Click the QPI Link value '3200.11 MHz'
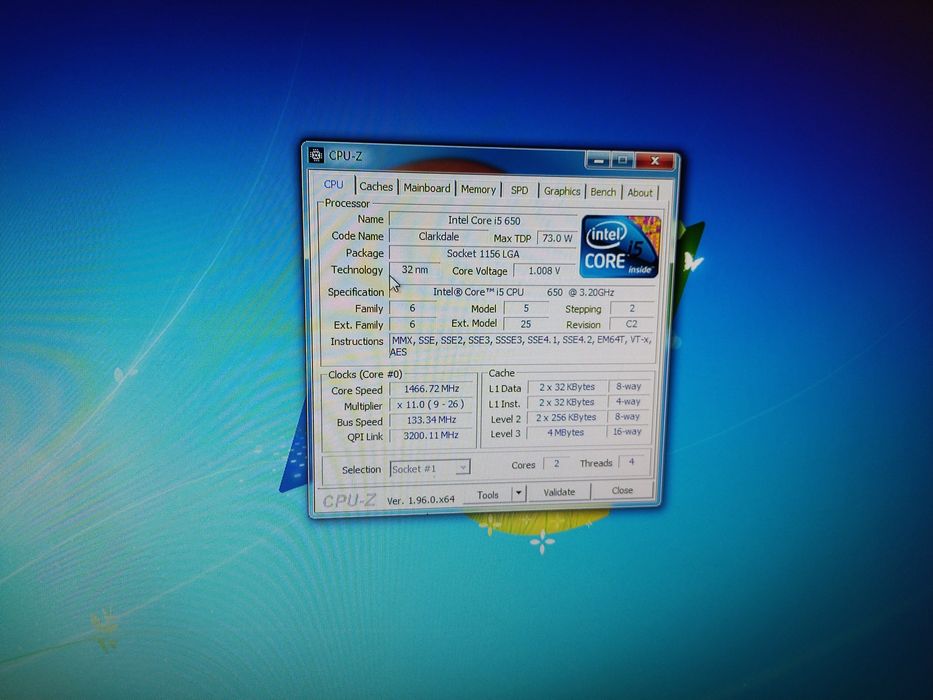The image size is (933, 700). point(431,435)
